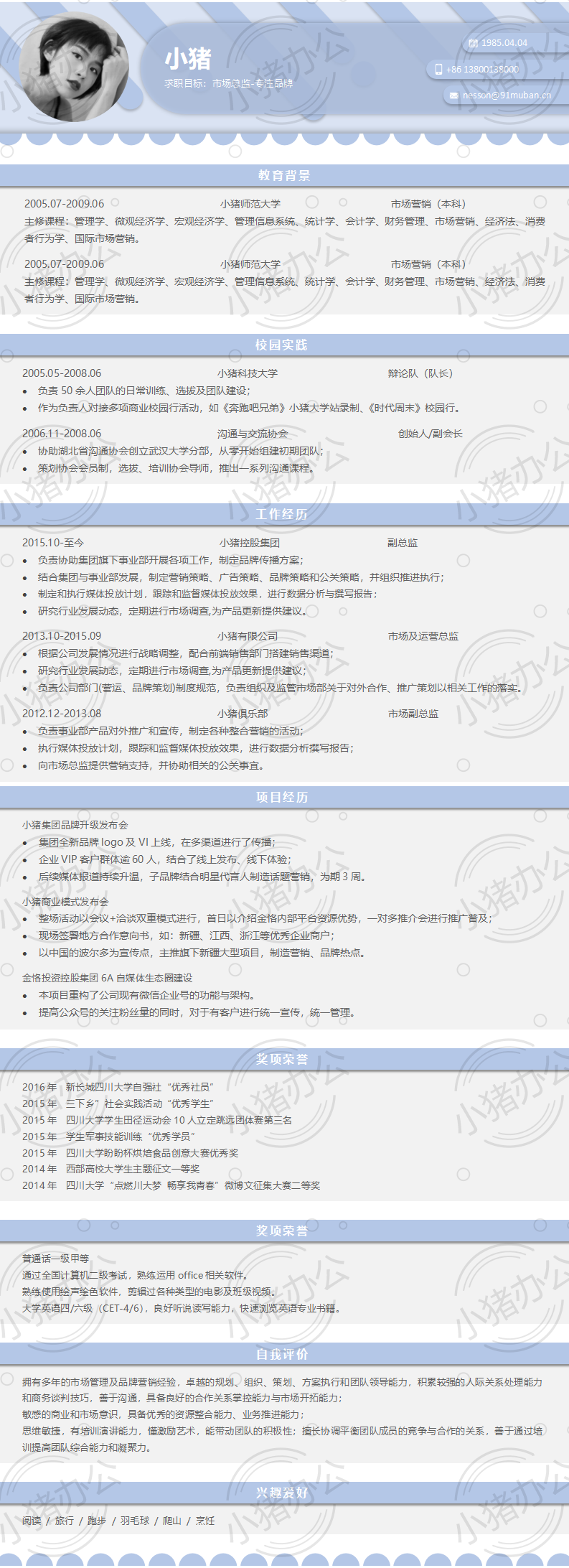Click the 通过全国计算机二级考试 line
Viewport: 569px width, 1568px height.
click(x=136, y=1275)
